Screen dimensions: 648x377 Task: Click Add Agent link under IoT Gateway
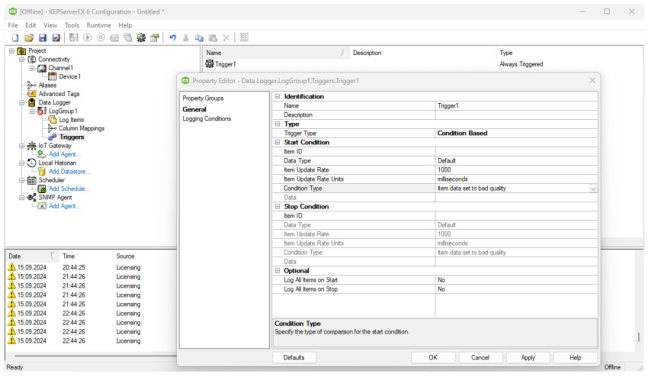click(x=64, y=154)
